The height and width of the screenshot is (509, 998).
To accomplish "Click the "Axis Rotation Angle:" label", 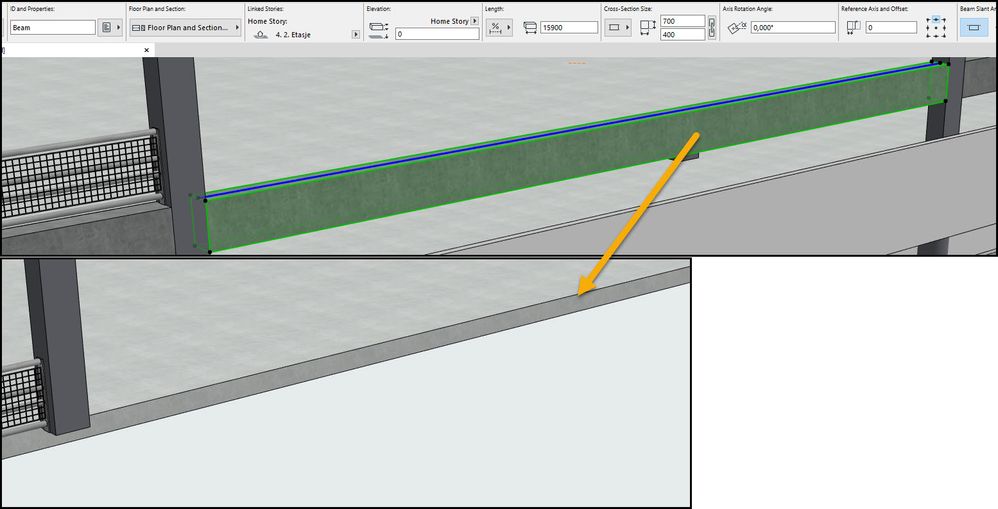I will pos(747,9).
